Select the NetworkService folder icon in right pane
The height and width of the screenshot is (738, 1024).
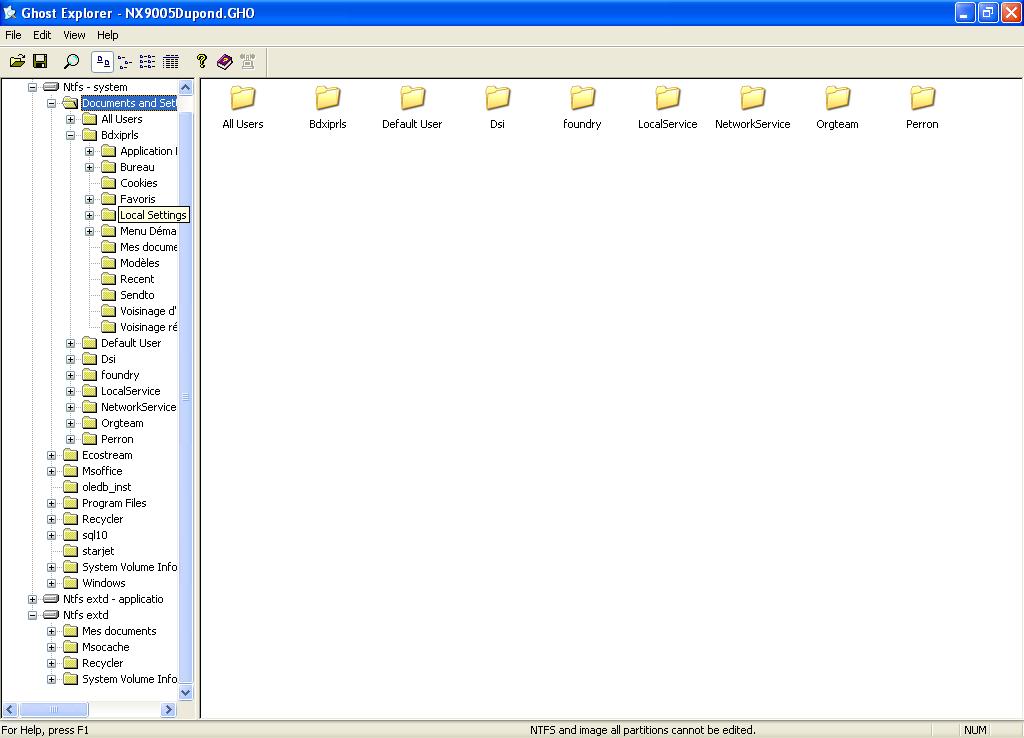pos(752,98)
